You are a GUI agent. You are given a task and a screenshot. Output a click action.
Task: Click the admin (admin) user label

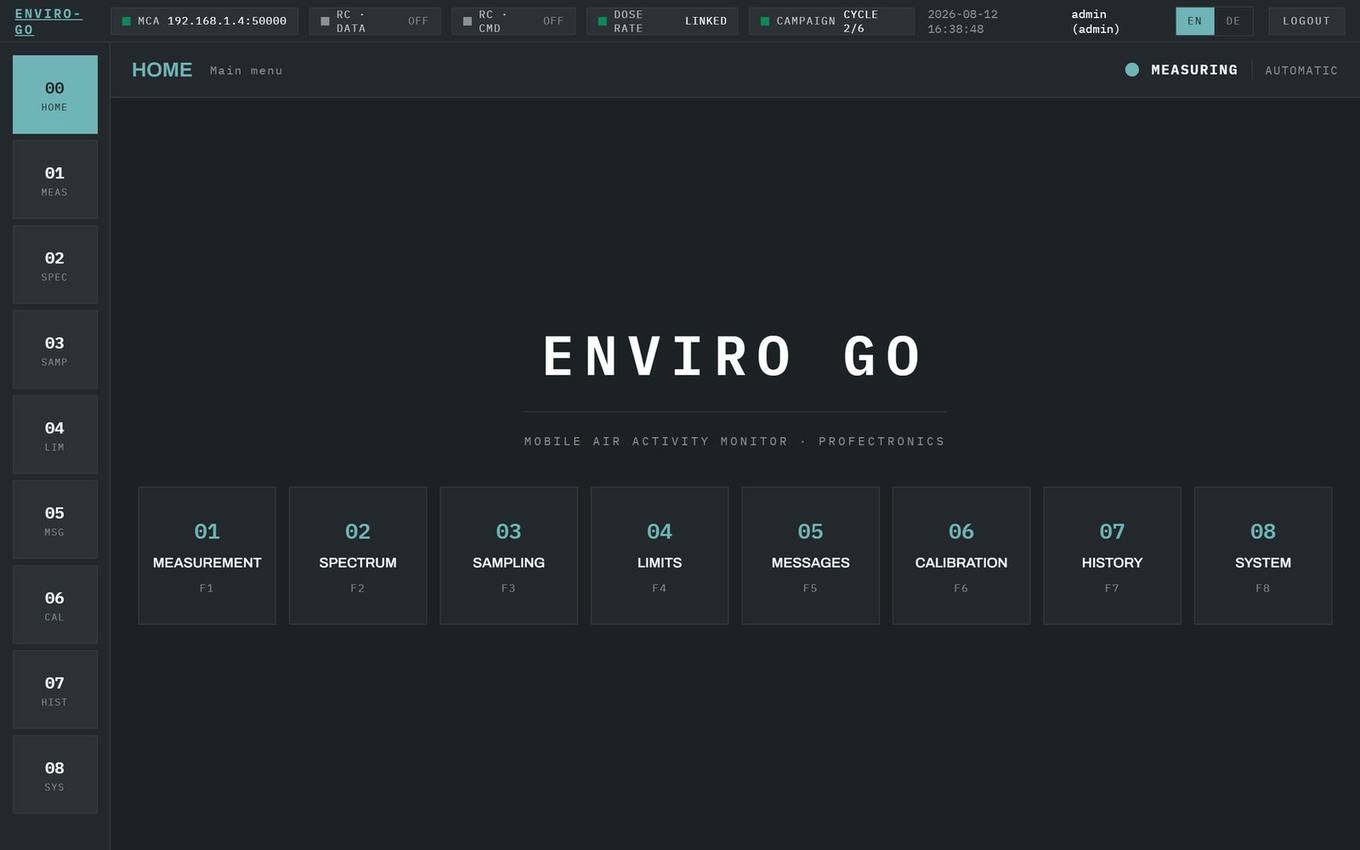pos(1096,21)
